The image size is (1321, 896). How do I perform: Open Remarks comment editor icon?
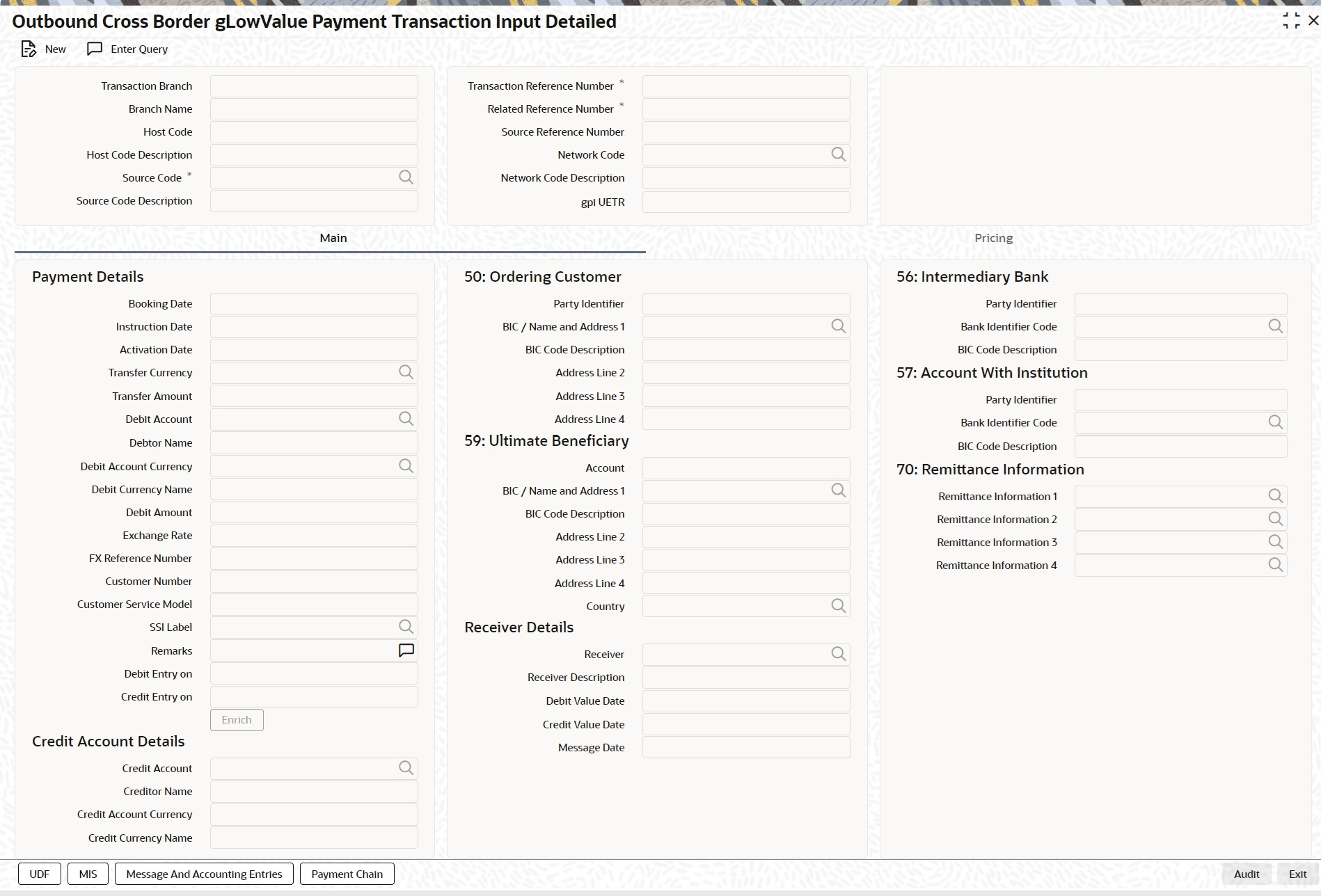[406, 650]
